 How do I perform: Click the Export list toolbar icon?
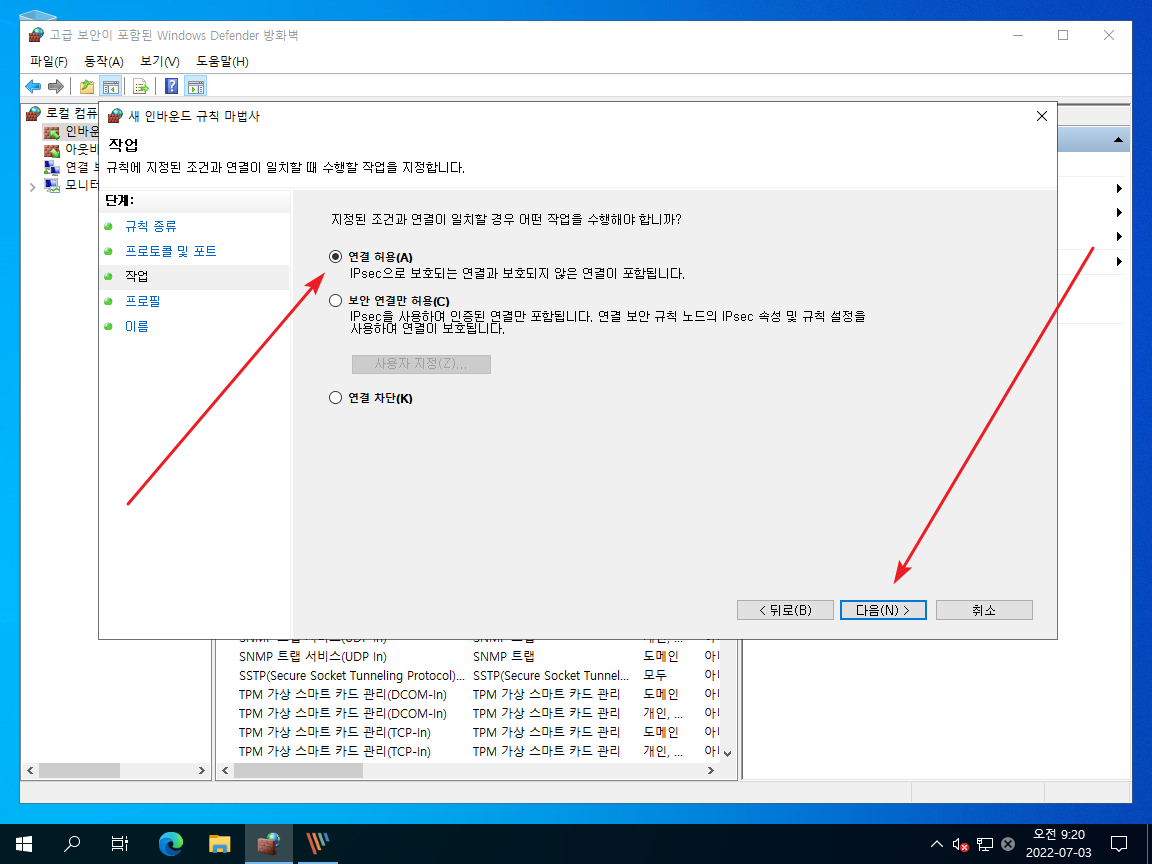141,87
